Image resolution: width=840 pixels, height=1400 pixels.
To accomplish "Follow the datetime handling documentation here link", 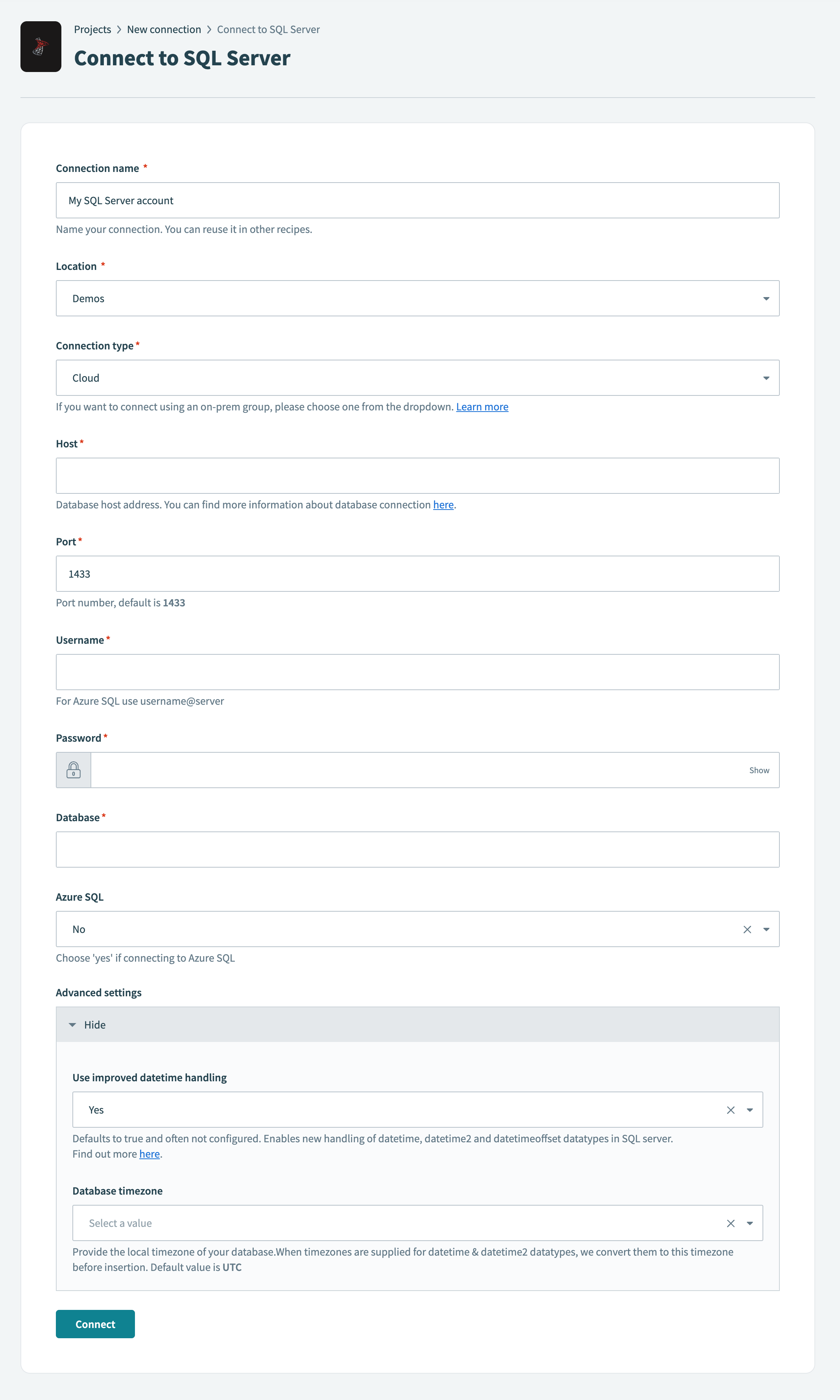I will pos(149,1153).
